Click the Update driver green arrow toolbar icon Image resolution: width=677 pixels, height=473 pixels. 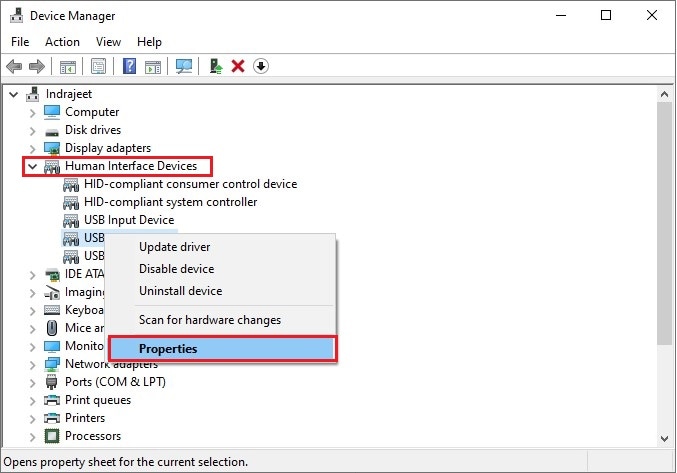[215, 67]
